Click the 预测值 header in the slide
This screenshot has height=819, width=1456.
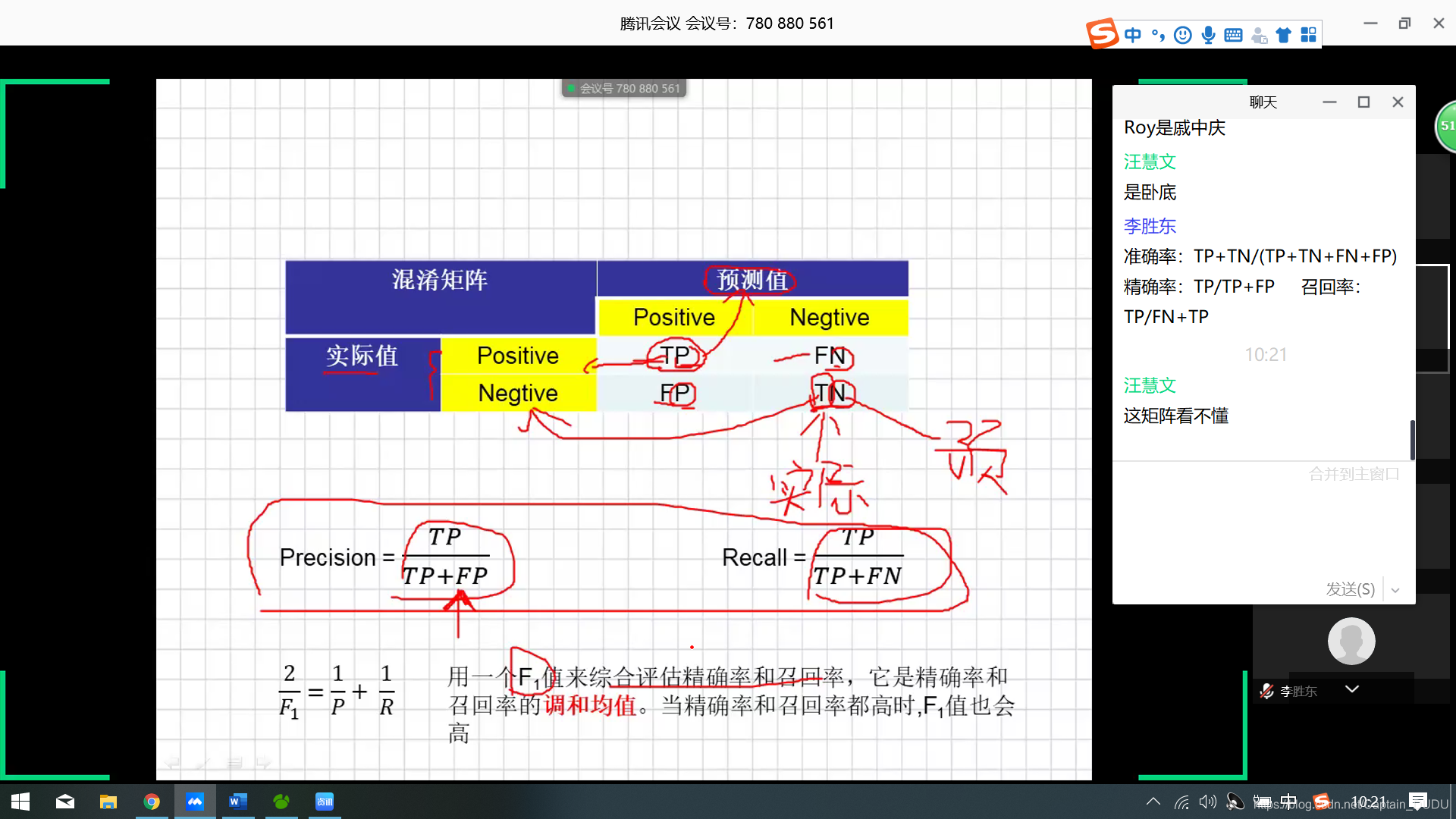tap(752, 280)
